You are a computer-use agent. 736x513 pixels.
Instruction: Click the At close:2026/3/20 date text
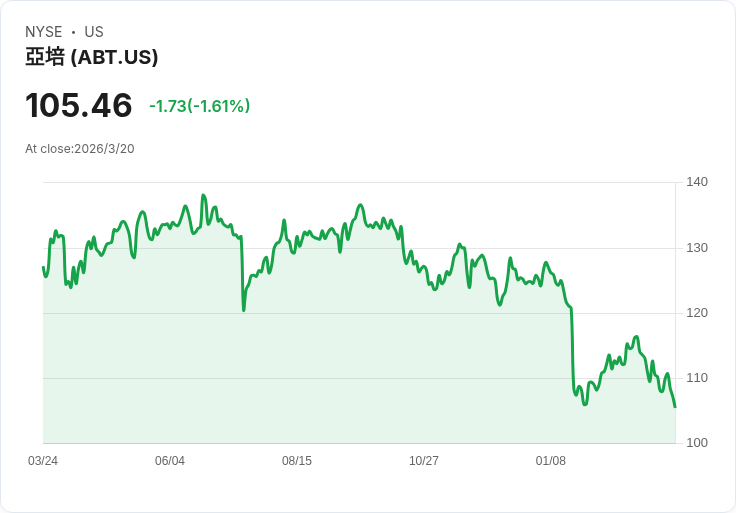tap(80, 149)
